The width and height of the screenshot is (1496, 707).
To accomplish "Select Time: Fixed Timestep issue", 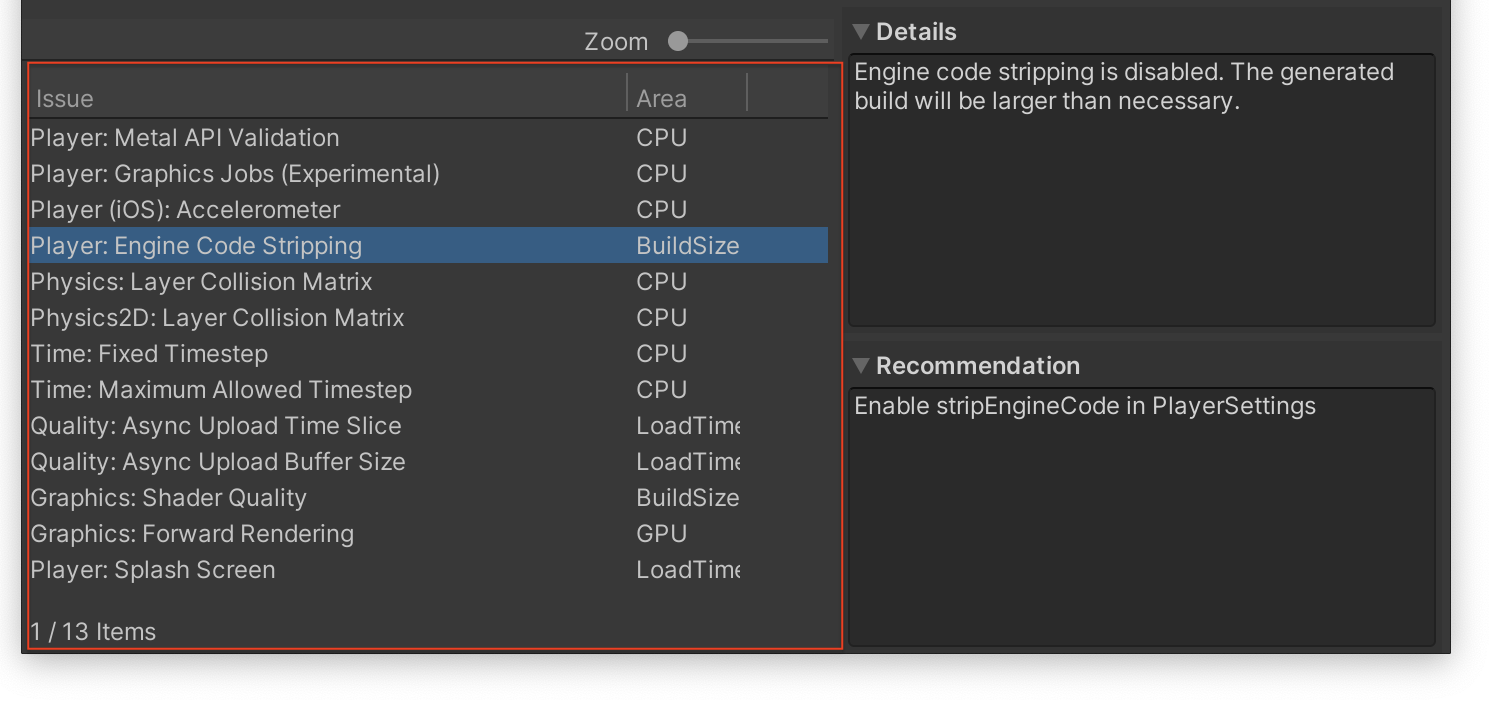I will click(x=149, y=354).
